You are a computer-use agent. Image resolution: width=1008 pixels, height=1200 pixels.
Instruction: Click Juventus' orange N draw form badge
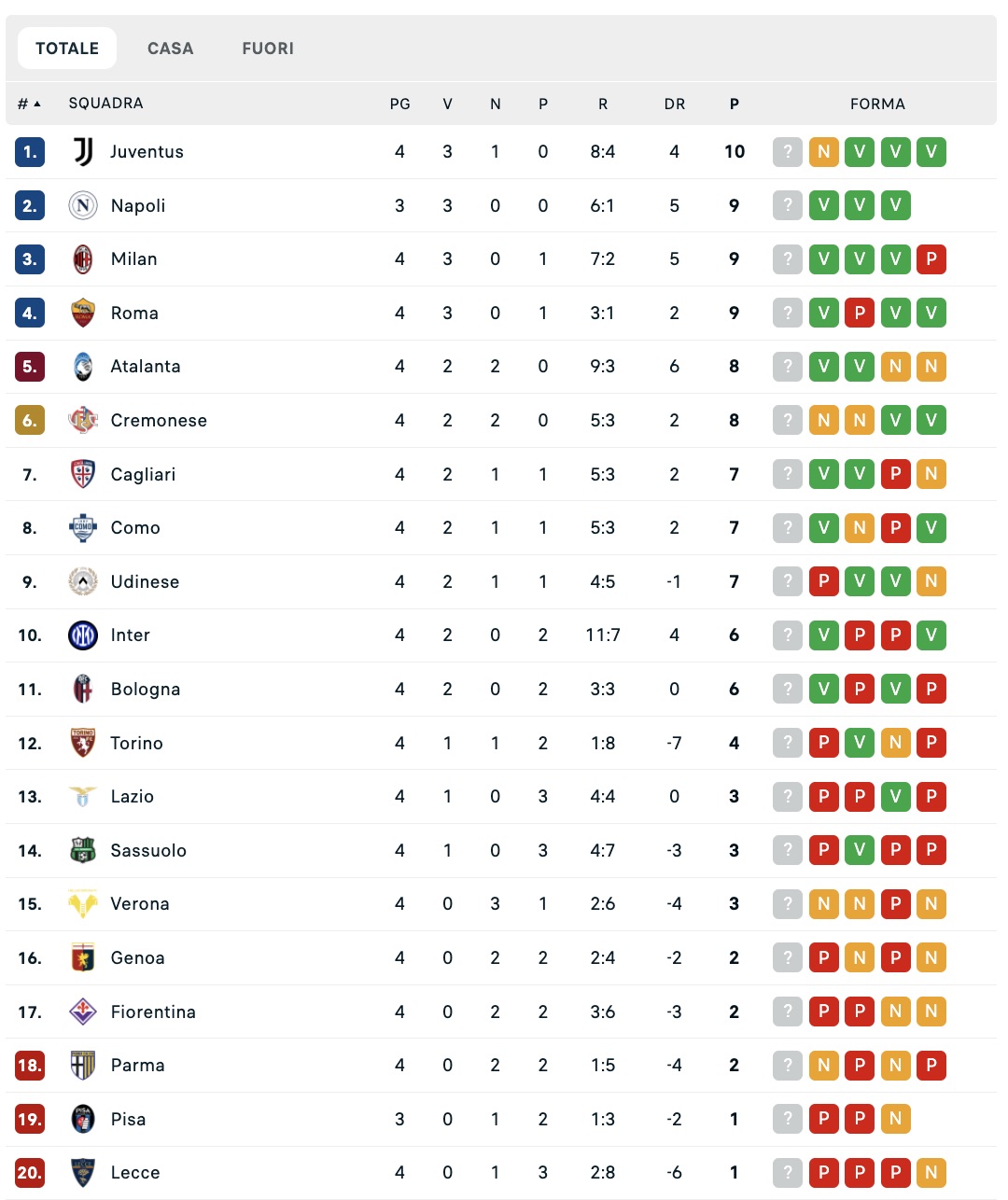pyautogui.click(x=823, y=152)
